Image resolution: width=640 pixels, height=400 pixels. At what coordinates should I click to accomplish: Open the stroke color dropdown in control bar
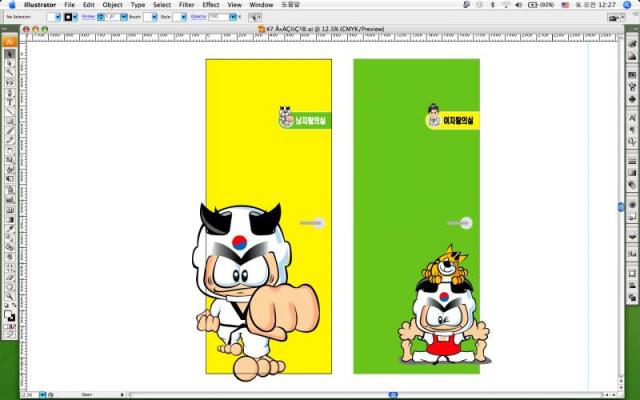pos(75,17)
